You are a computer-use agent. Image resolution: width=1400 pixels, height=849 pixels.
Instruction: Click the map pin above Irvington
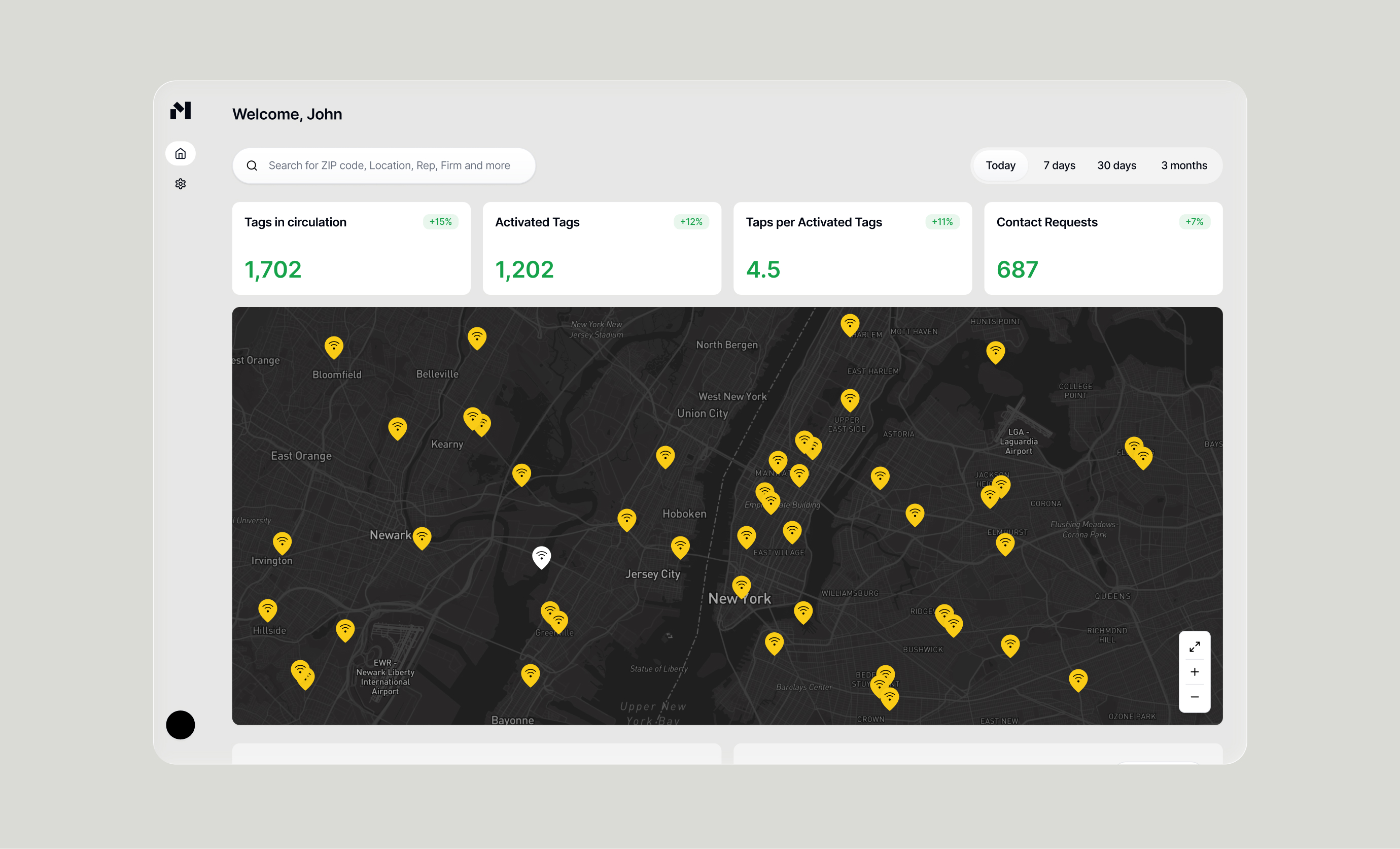(282, 542)
